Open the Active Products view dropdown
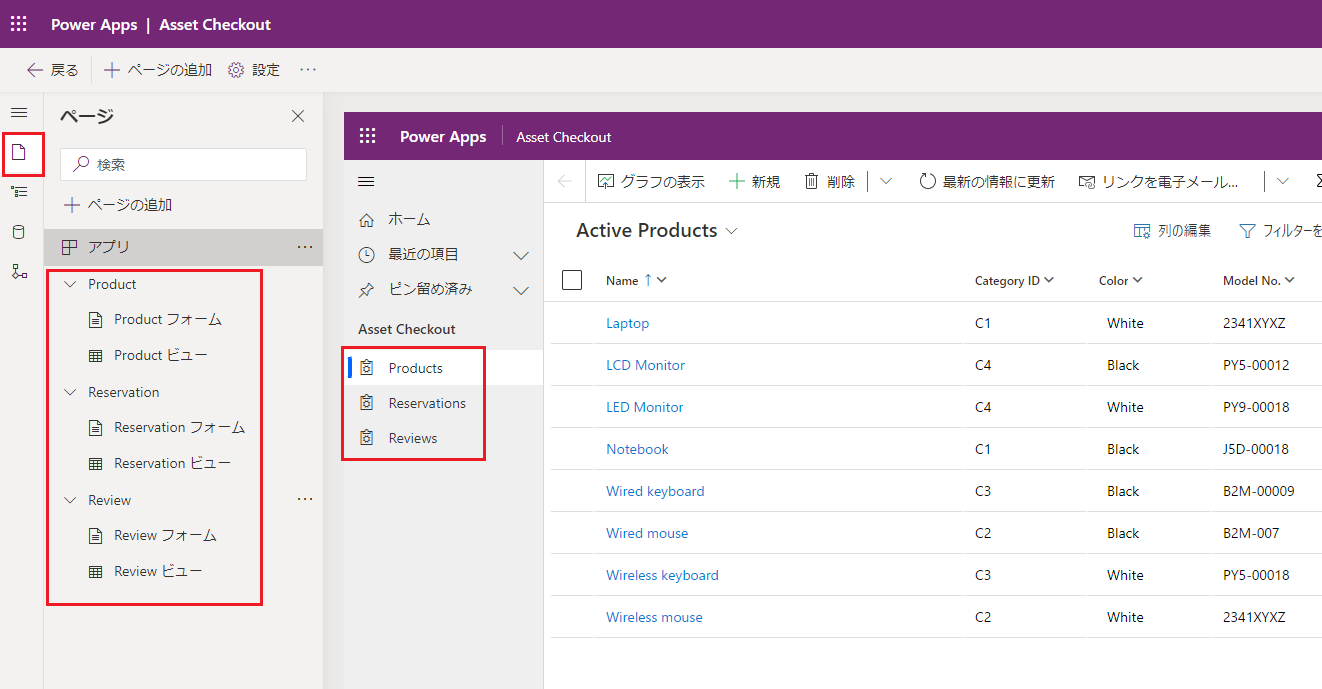Viewport: 1322px width, 689px height. 731,231
